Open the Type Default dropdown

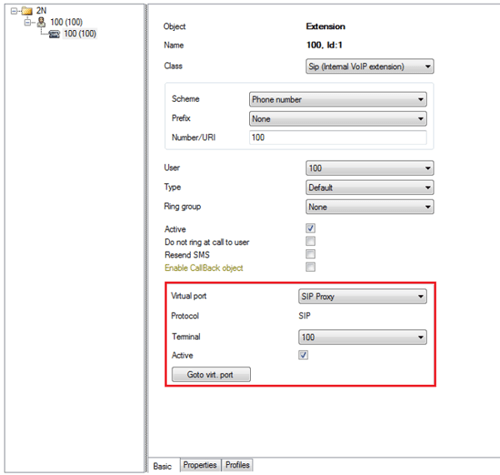[x=370, y=187]
